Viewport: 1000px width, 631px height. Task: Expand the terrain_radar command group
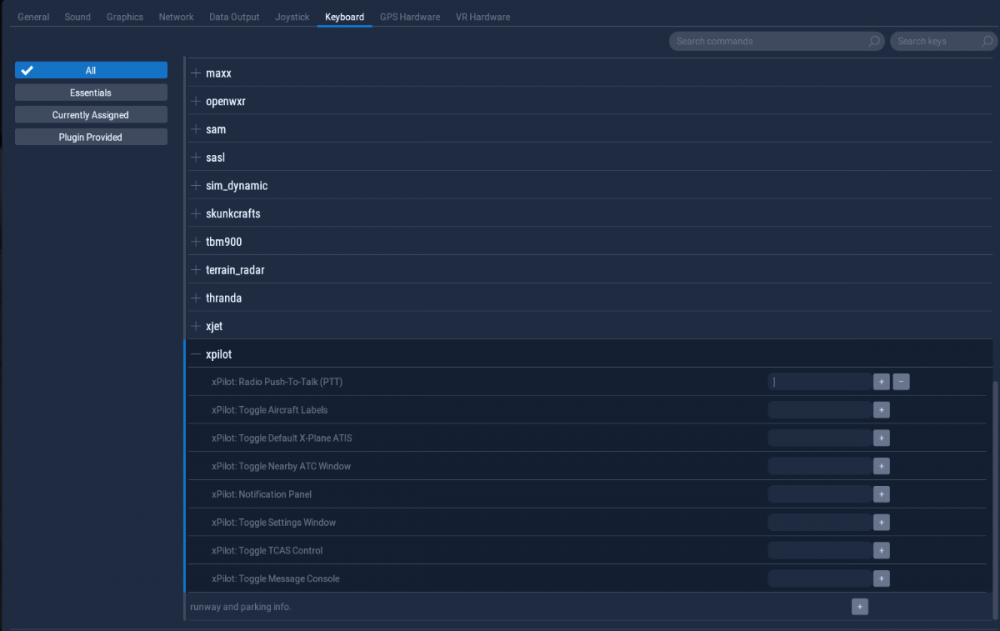coord(196,270)
